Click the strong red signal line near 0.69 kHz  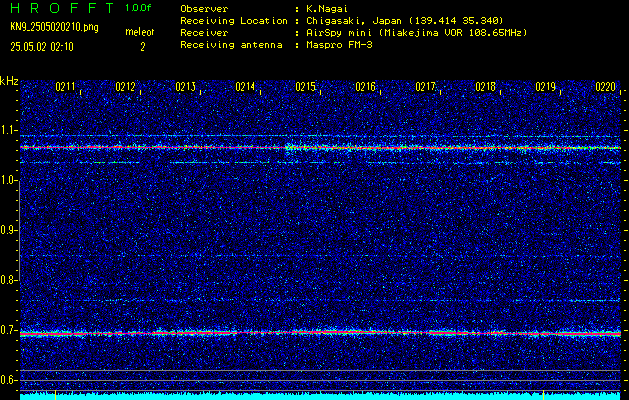pyautogui.click(x=320, y=333)
